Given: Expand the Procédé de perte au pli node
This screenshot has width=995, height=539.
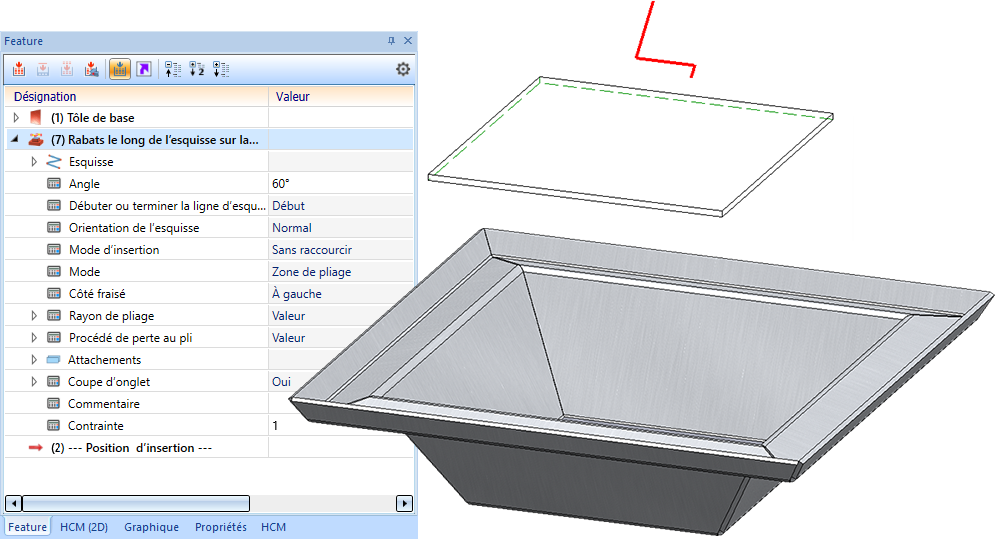Looking at the screenshot, I should [x=34, y=338].
